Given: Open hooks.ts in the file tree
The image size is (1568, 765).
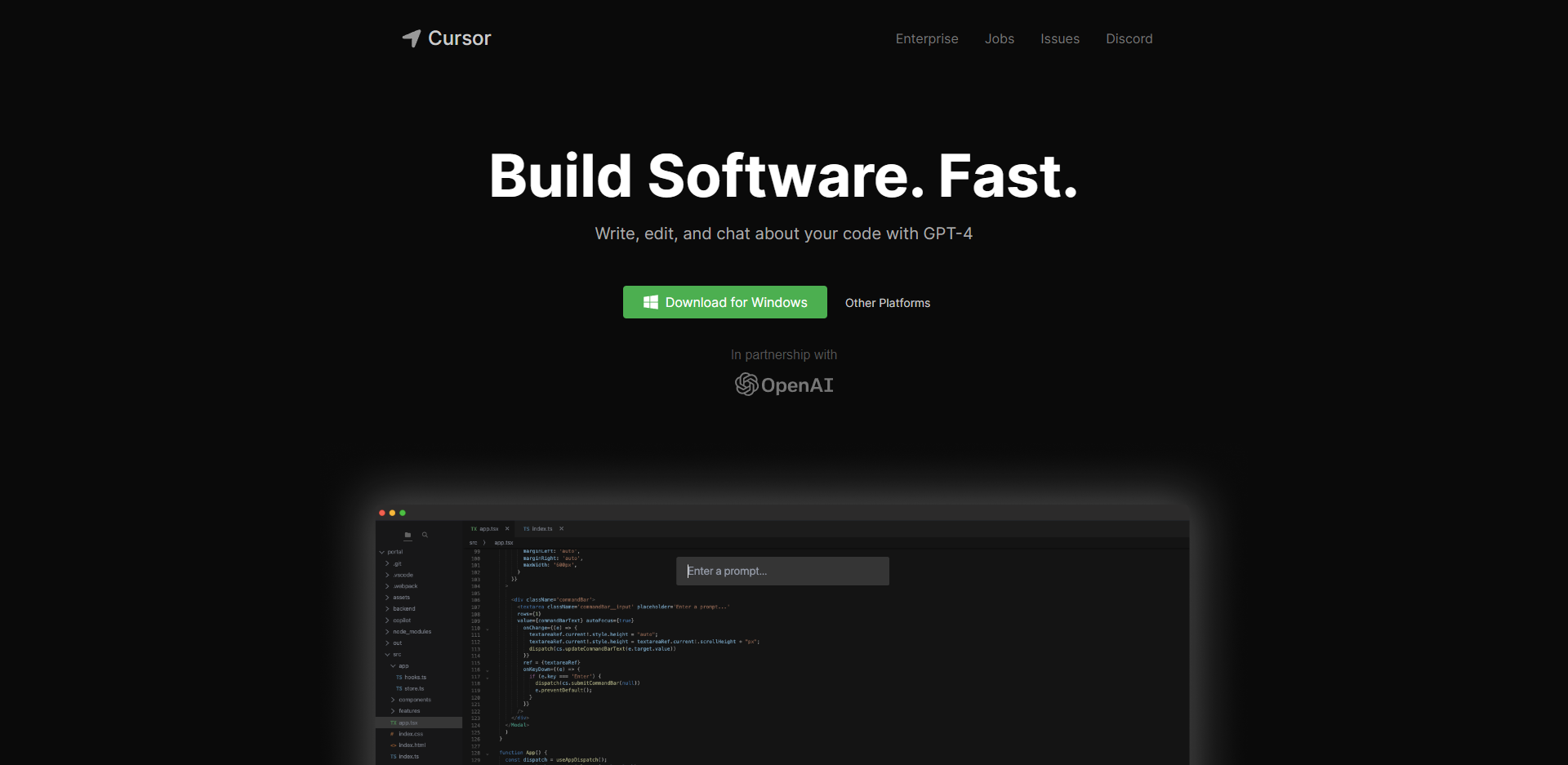Looking at the screenshot, I should tap(412, 678).
